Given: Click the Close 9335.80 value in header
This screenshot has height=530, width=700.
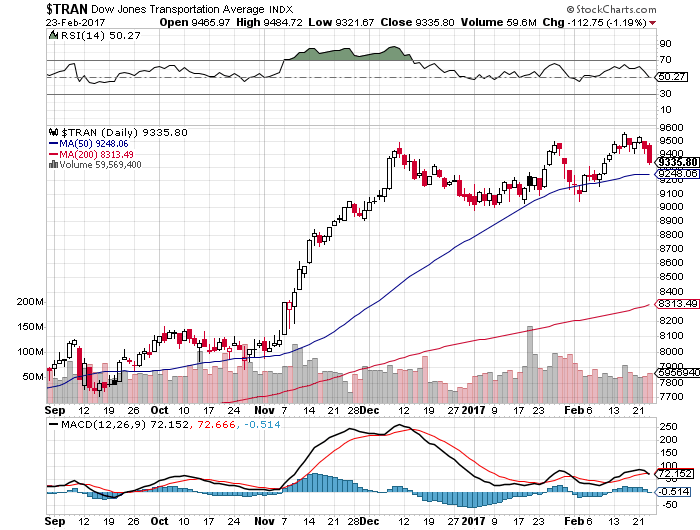Looking at the screenshot, I should click(417, 22).
